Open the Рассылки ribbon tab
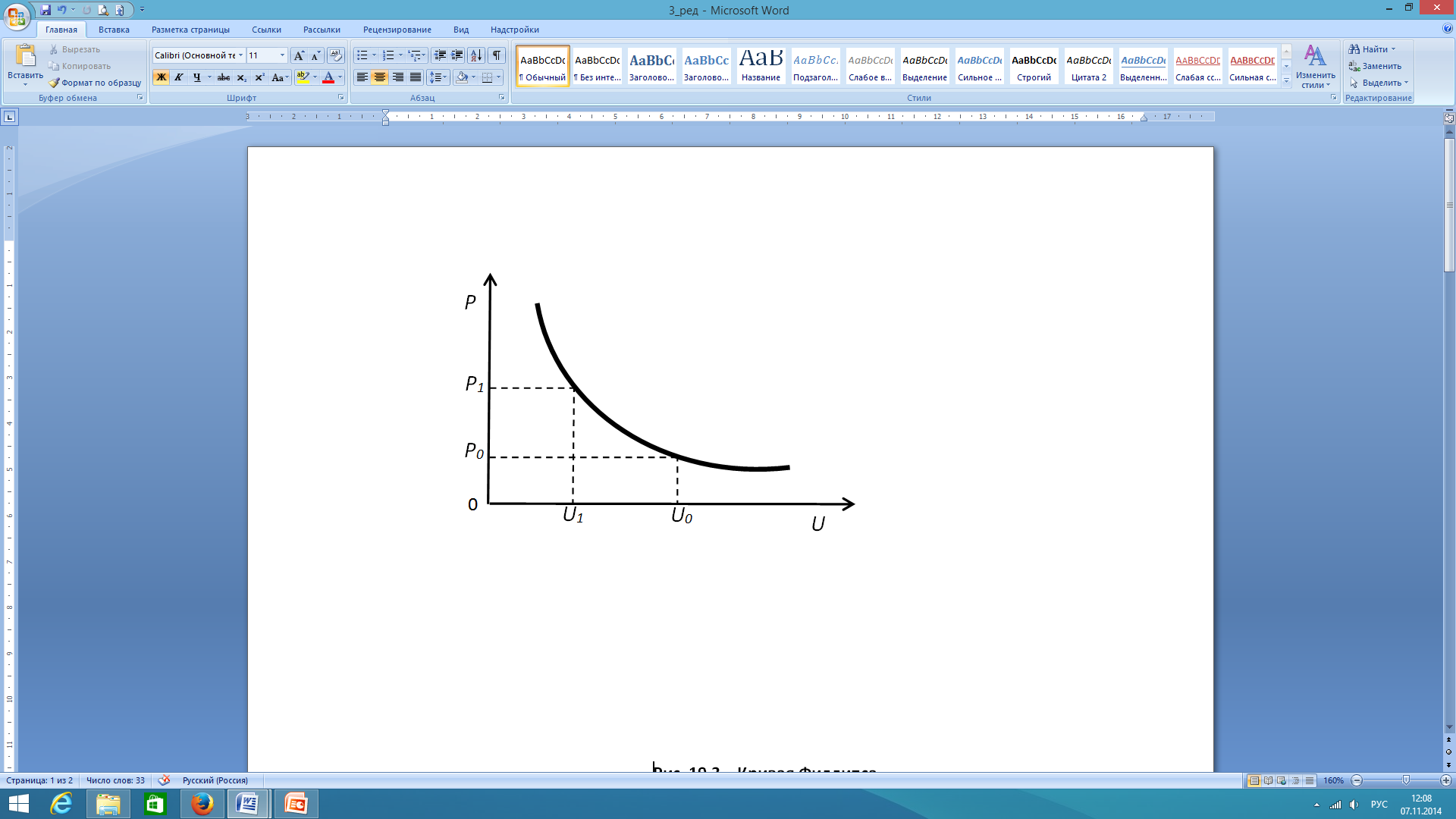 322,30
